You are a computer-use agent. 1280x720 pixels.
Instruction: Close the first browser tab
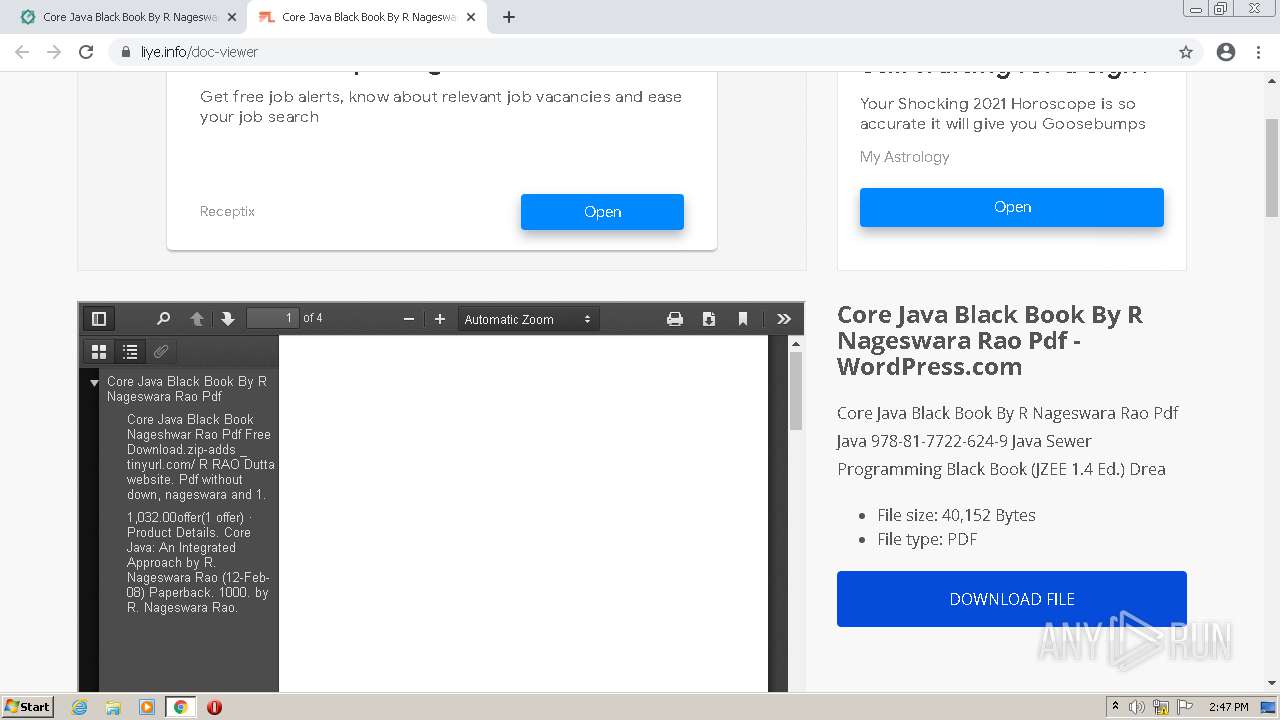[231, 17]
